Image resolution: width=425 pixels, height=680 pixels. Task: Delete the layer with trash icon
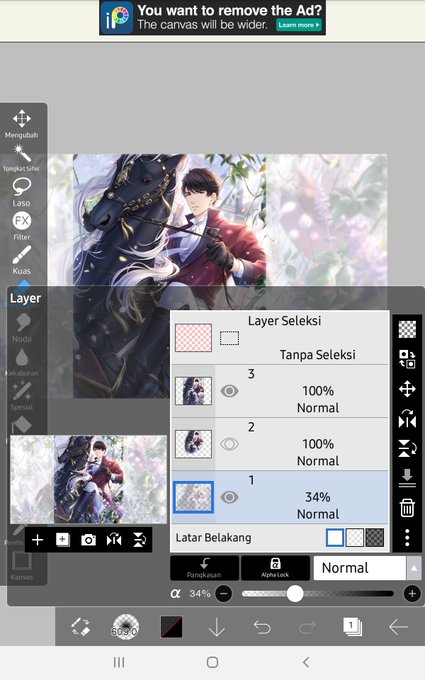coord(407,507)
